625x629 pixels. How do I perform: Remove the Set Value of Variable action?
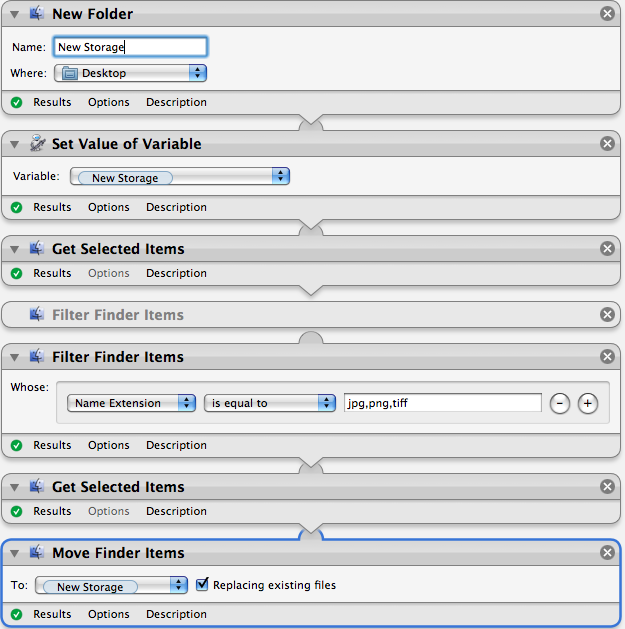click(607, 143)
